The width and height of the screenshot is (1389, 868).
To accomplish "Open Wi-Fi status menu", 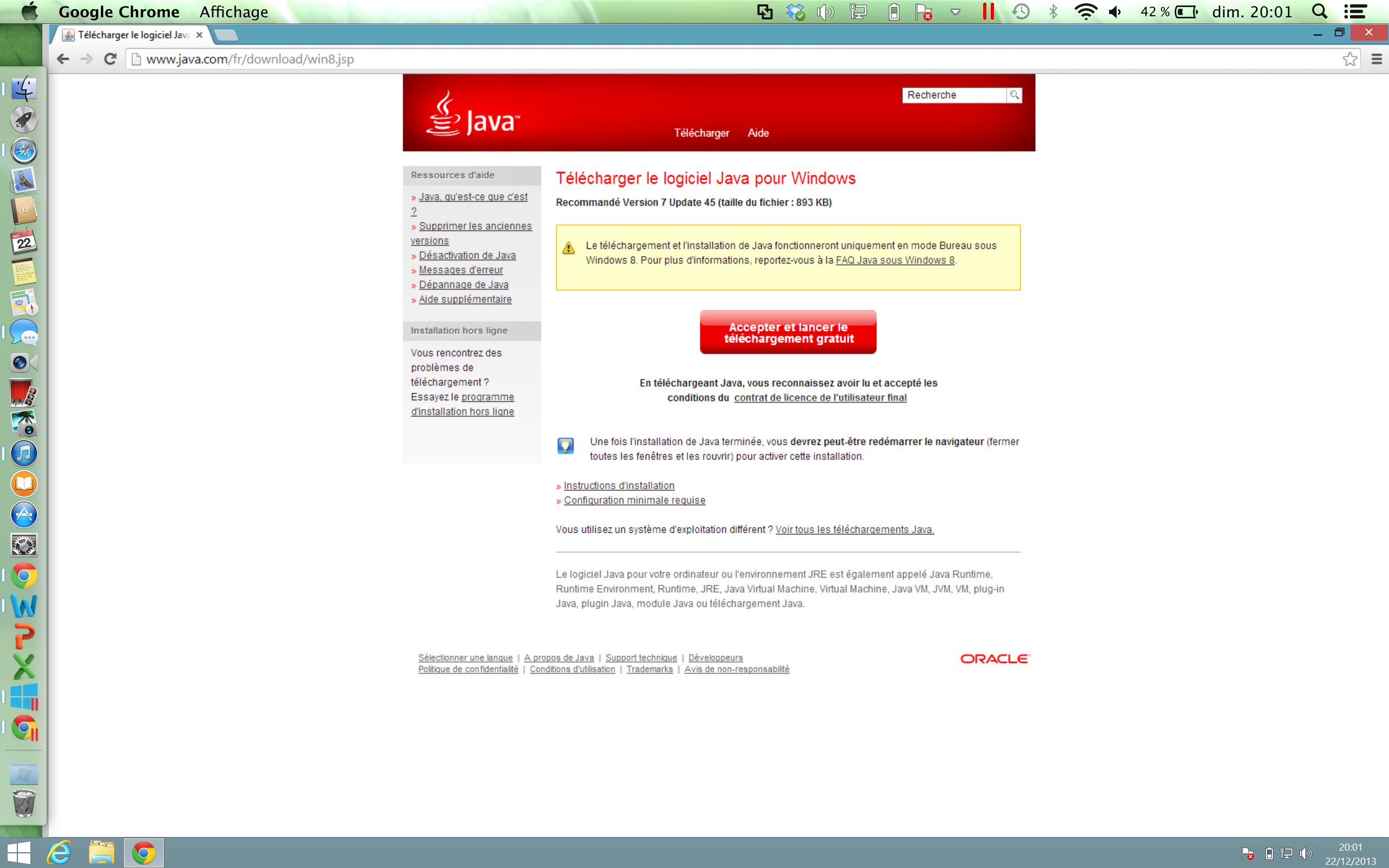I will 1085,11.
